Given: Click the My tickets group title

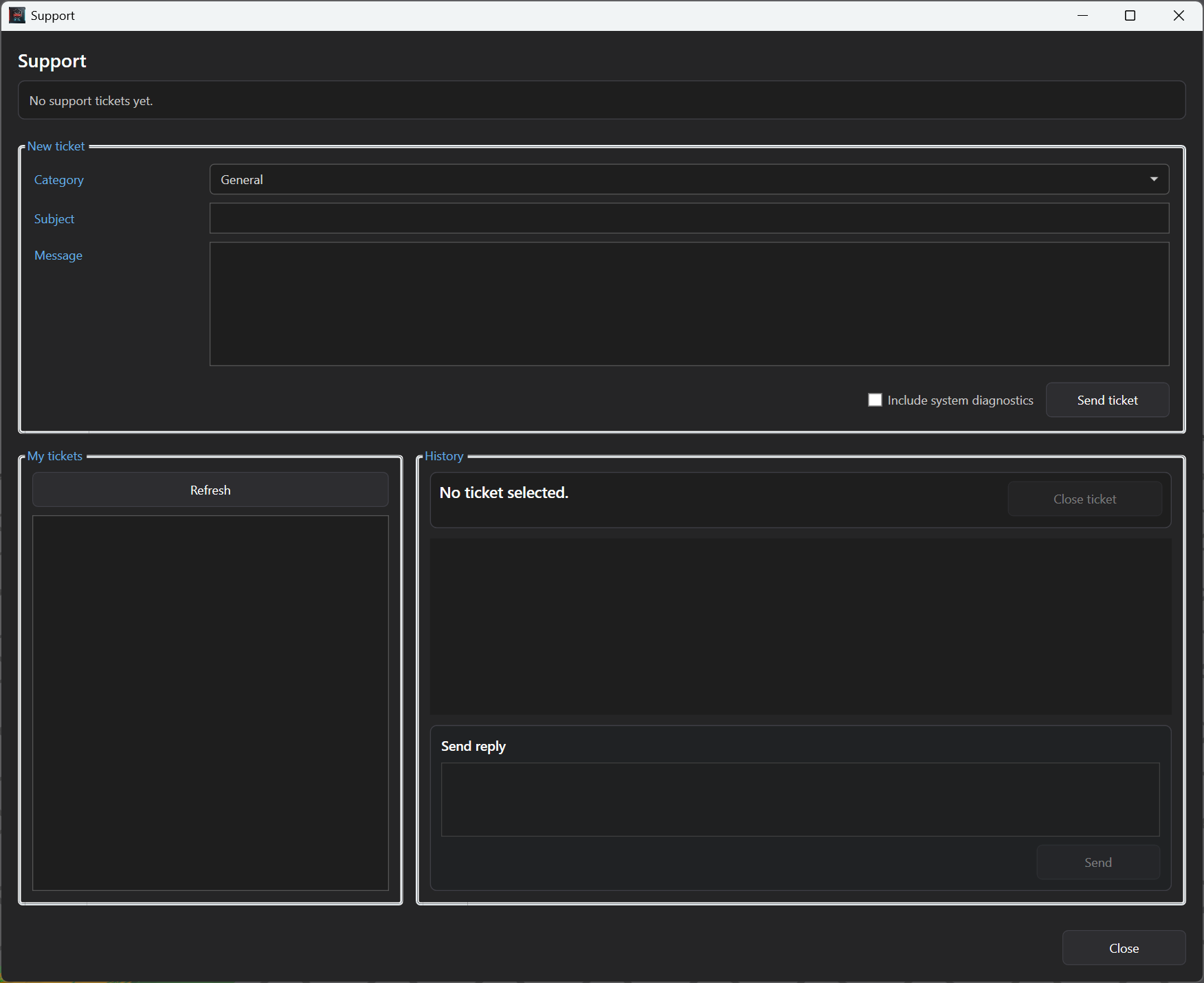Looking at the screenshot, I should point(55,456).
